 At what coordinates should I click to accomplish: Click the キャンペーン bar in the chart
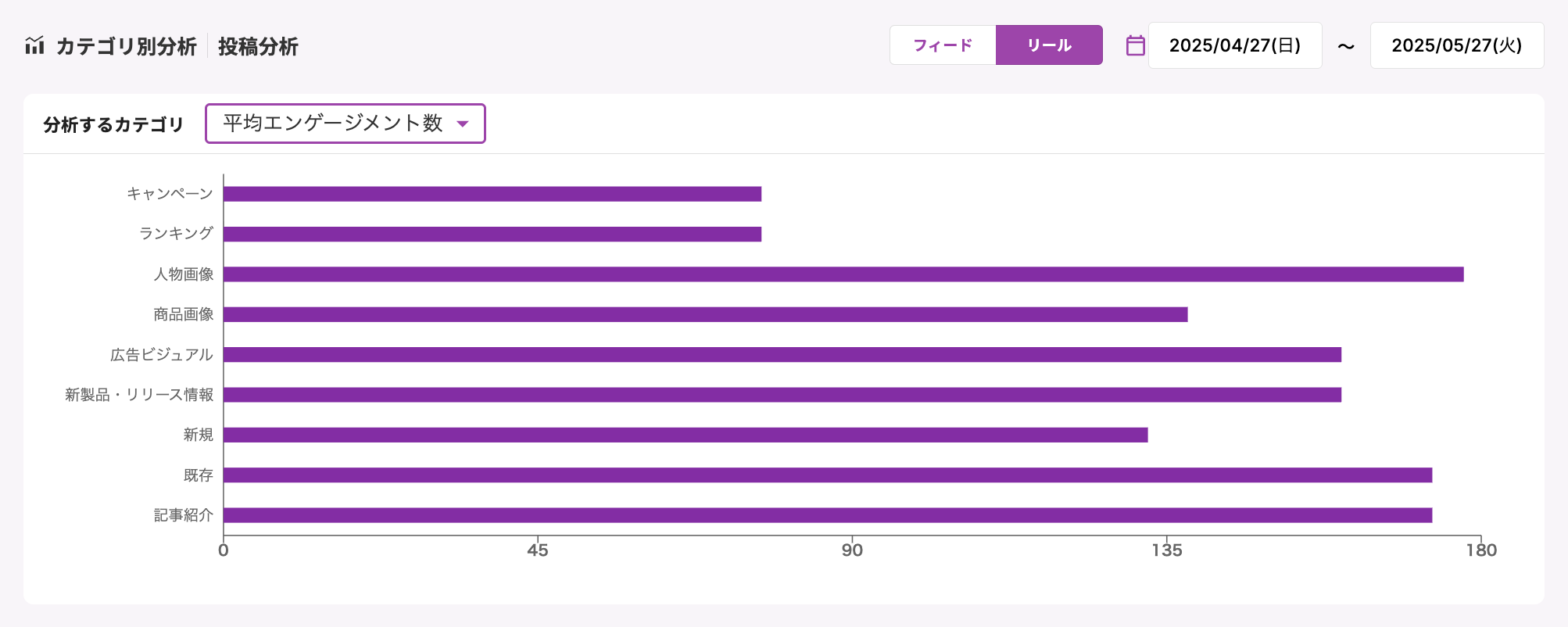tap(492, 194)
